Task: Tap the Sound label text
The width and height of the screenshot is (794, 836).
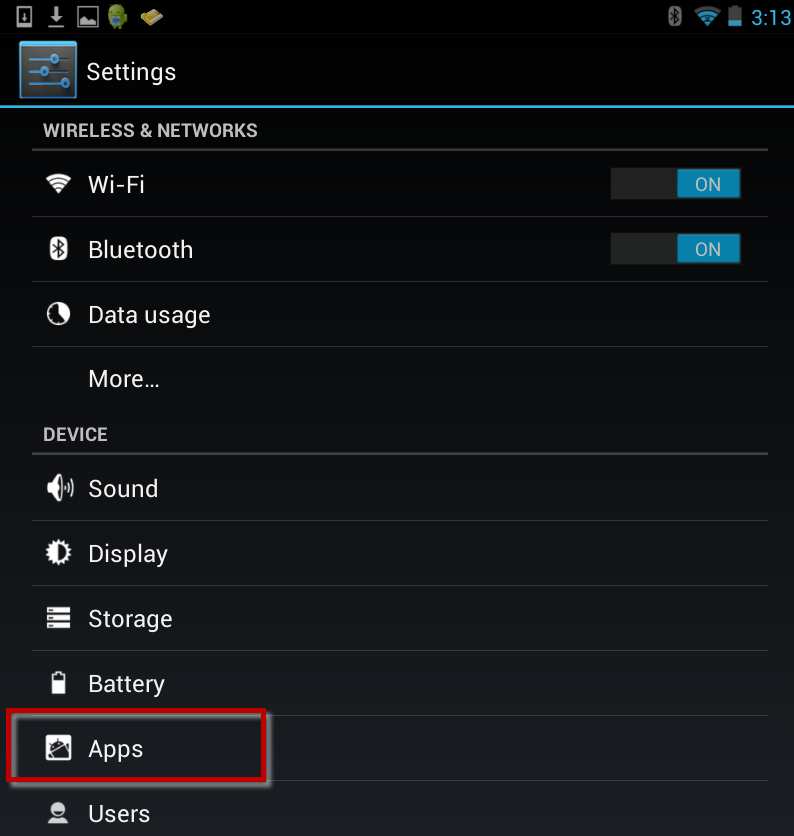Action: coord(123,489)
